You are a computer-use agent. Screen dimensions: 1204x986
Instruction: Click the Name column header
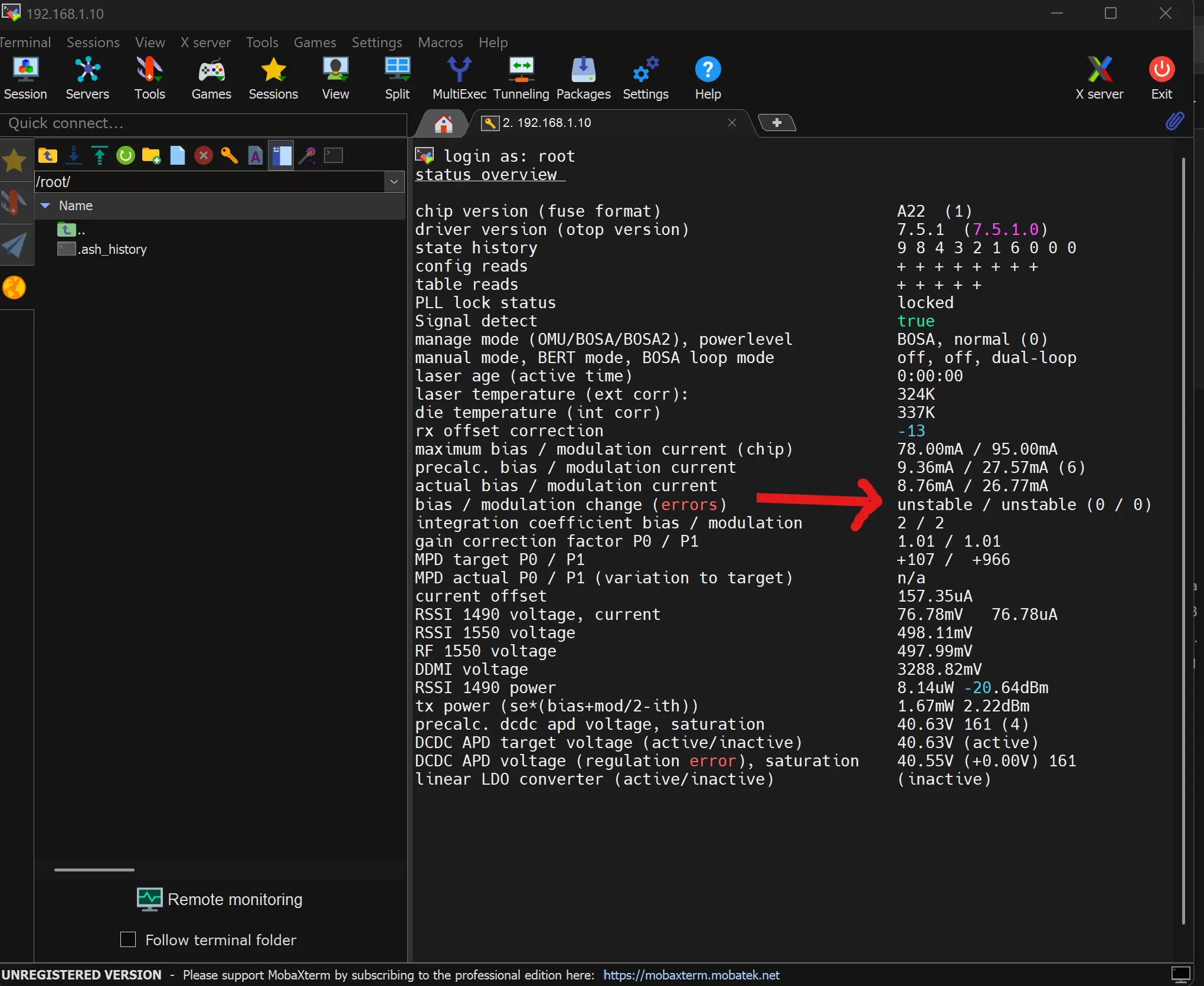(x=76, y=206)
